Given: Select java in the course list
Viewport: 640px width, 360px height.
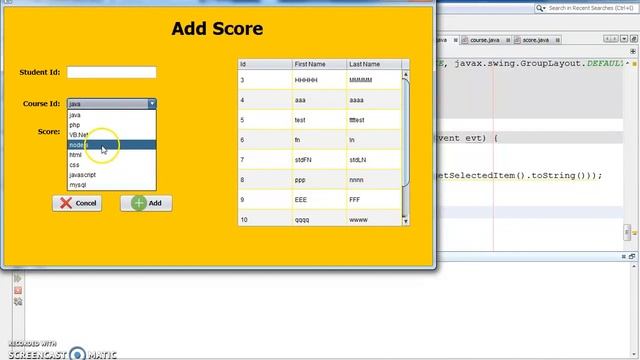Looking at the screenshot, I should [111, 115].
